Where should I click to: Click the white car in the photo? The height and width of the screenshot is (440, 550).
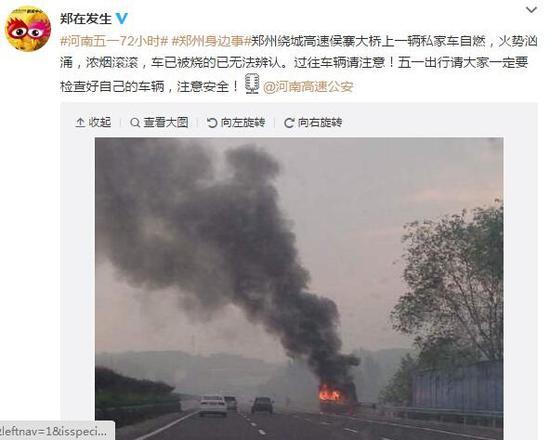[x=213, y=405]
